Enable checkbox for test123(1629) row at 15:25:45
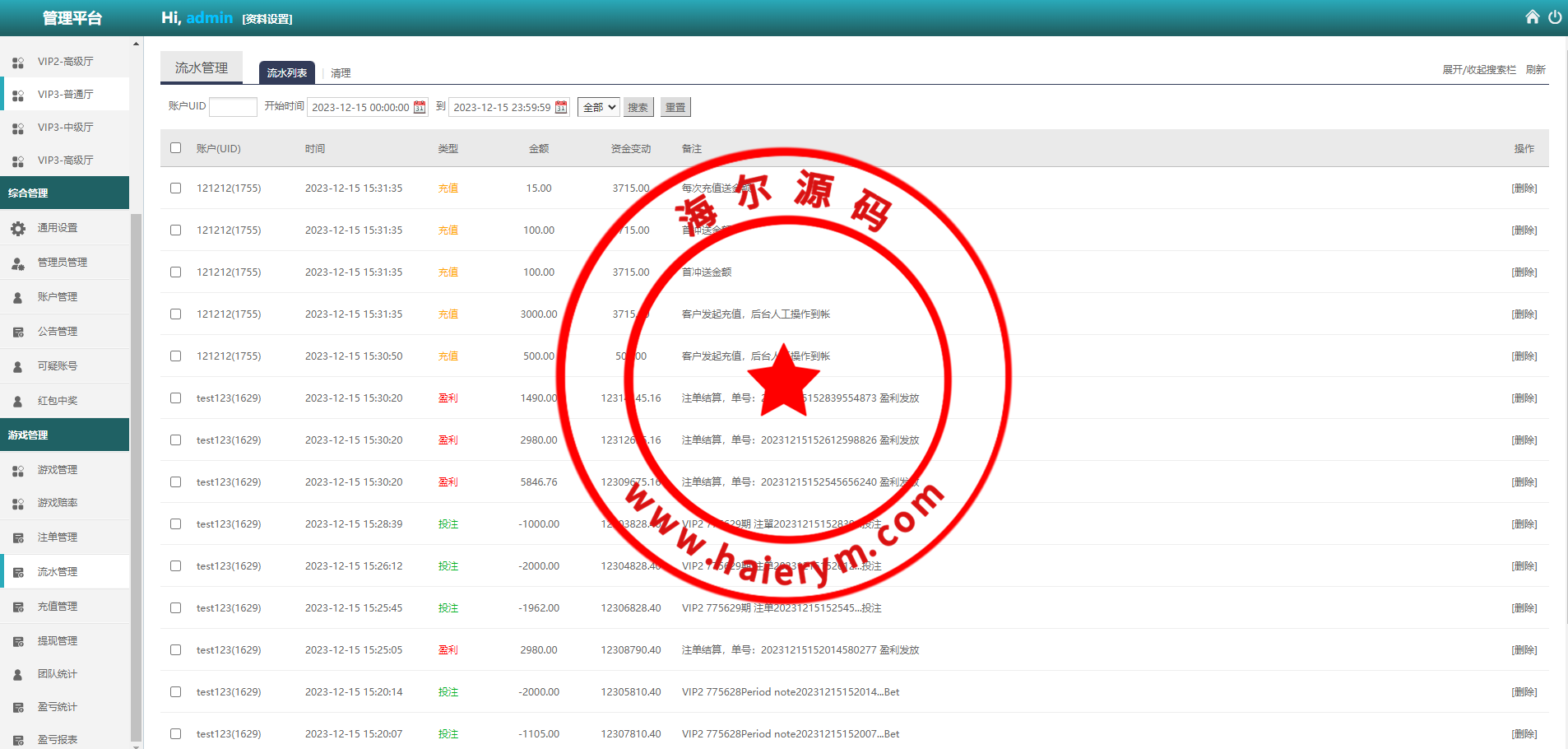The height and width of the screenshot is (749, 1568). pyautogui.click(x=175, y=607)
